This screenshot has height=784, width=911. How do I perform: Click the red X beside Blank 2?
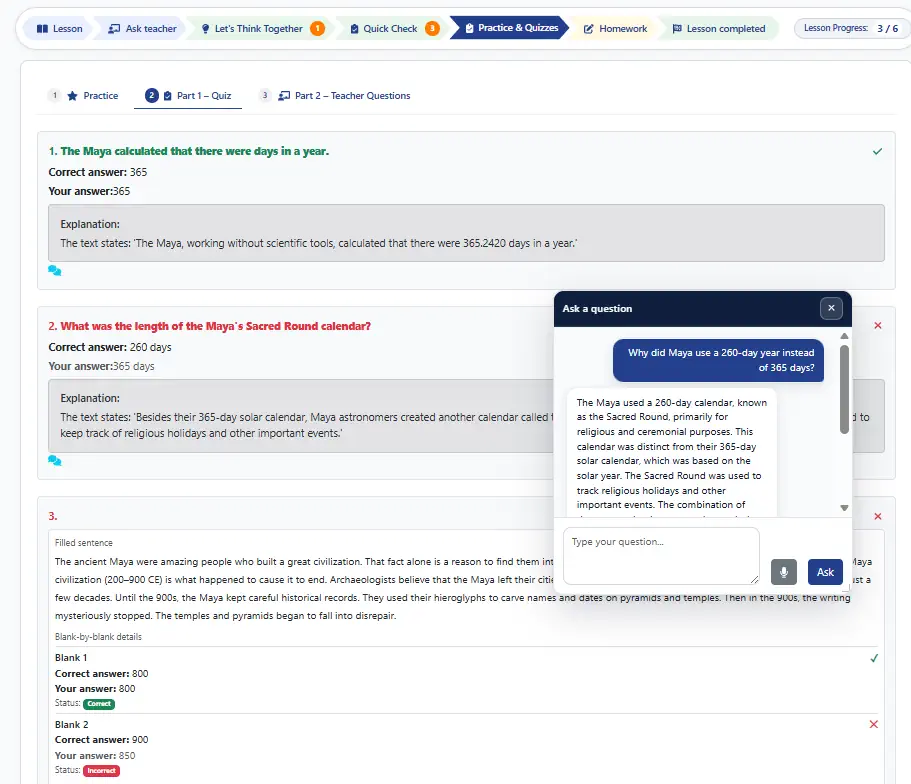tap(874, 724)
